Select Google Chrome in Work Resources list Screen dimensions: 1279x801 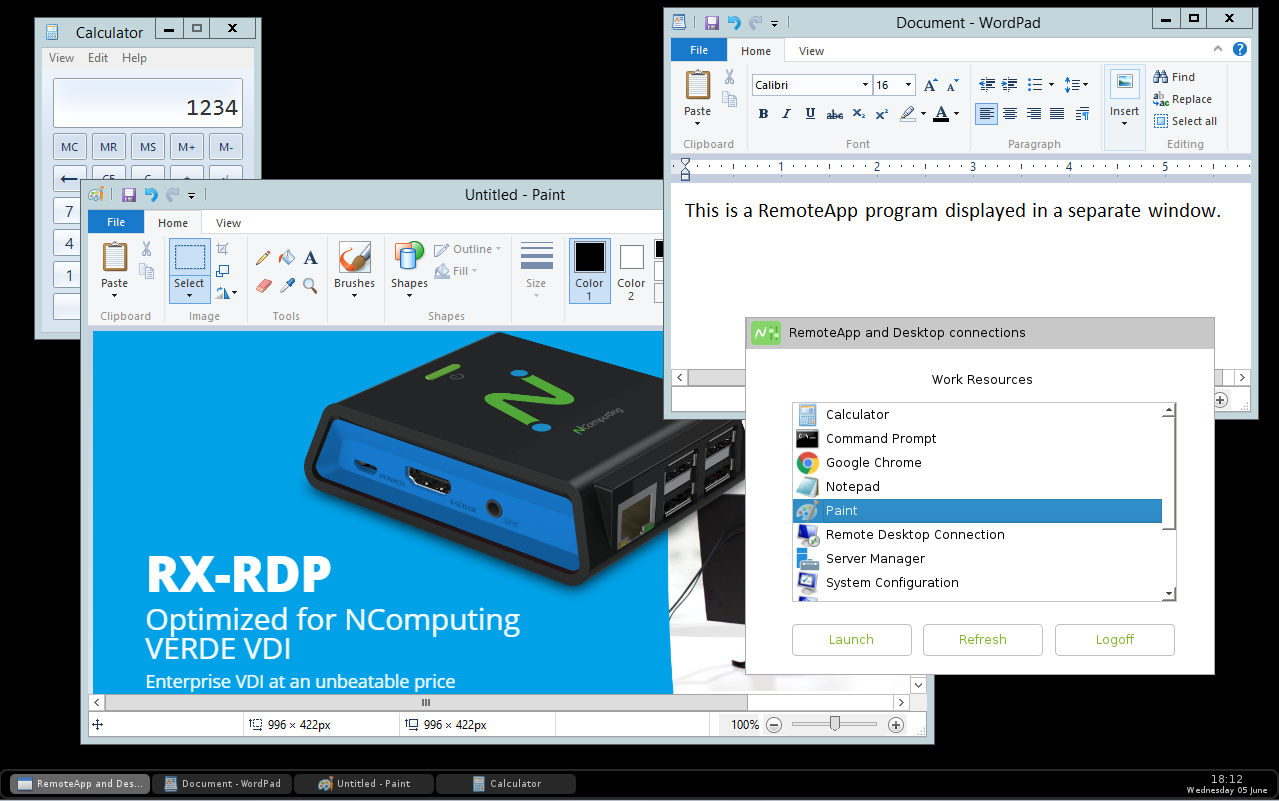(x=978, y=463)
